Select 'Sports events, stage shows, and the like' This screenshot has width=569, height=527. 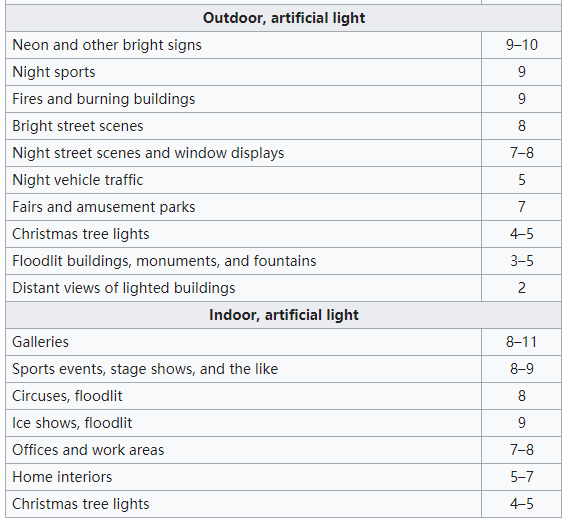(145, 369)
